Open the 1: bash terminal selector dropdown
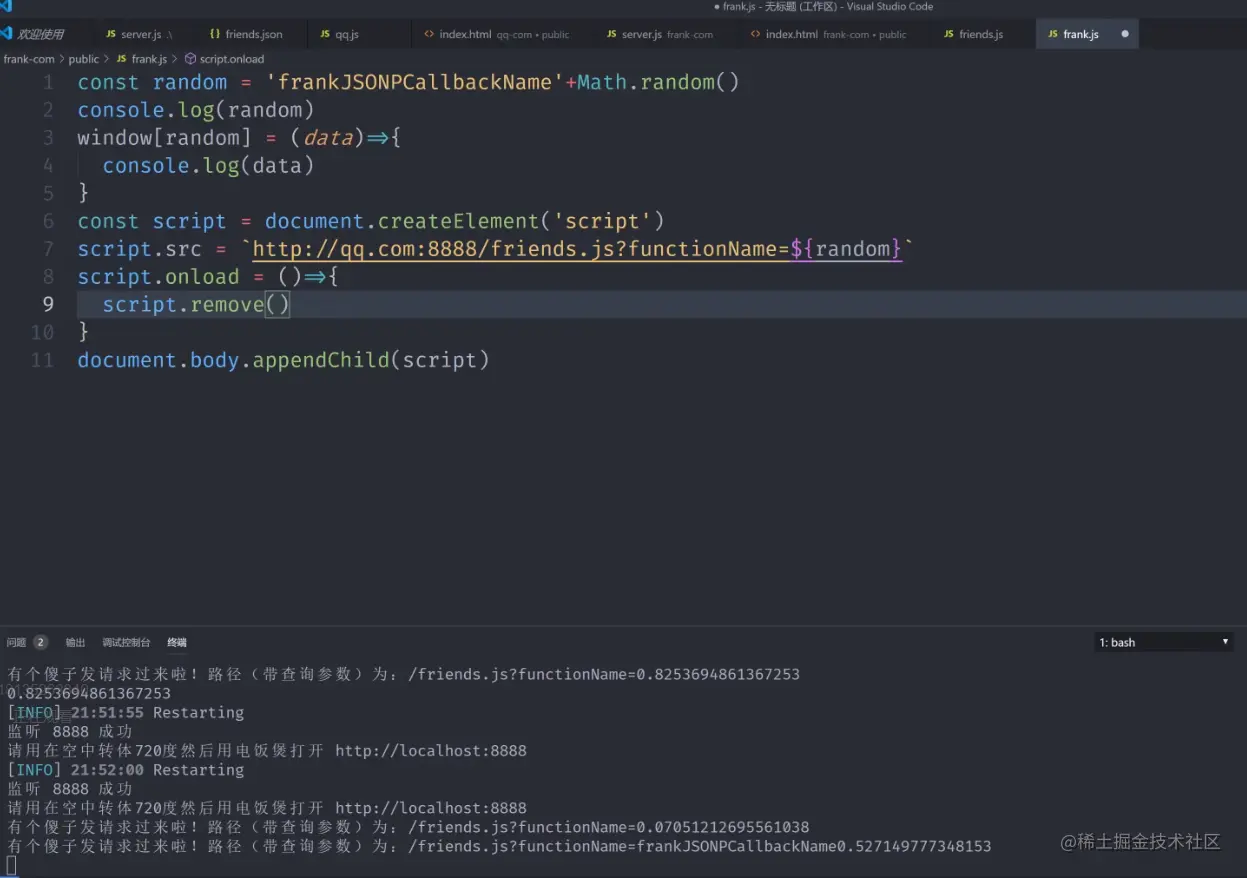The width and height of the screenshot is (1247, 878). click(x=1163, y=642)
